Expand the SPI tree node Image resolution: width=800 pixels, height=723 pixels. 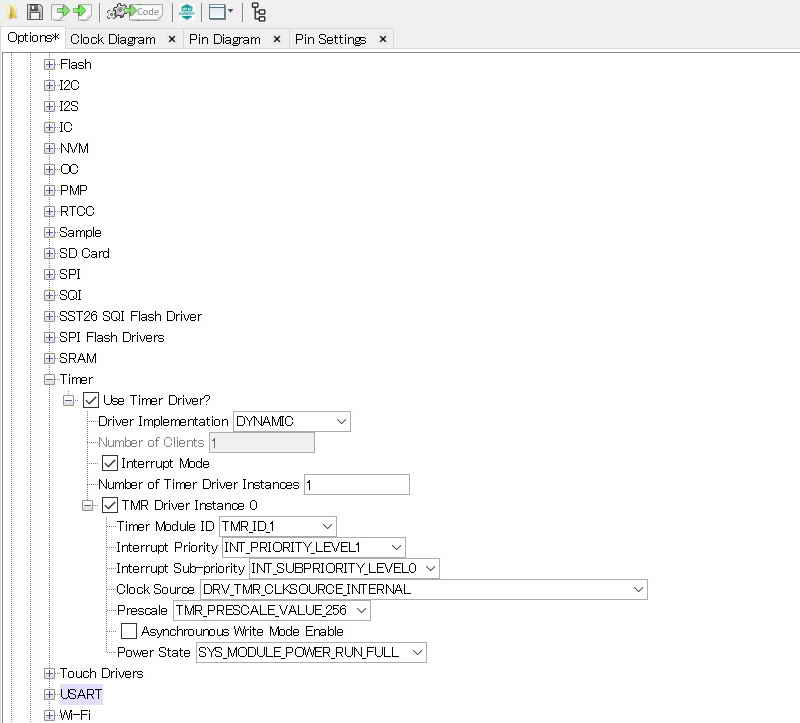tap(49, 275)
